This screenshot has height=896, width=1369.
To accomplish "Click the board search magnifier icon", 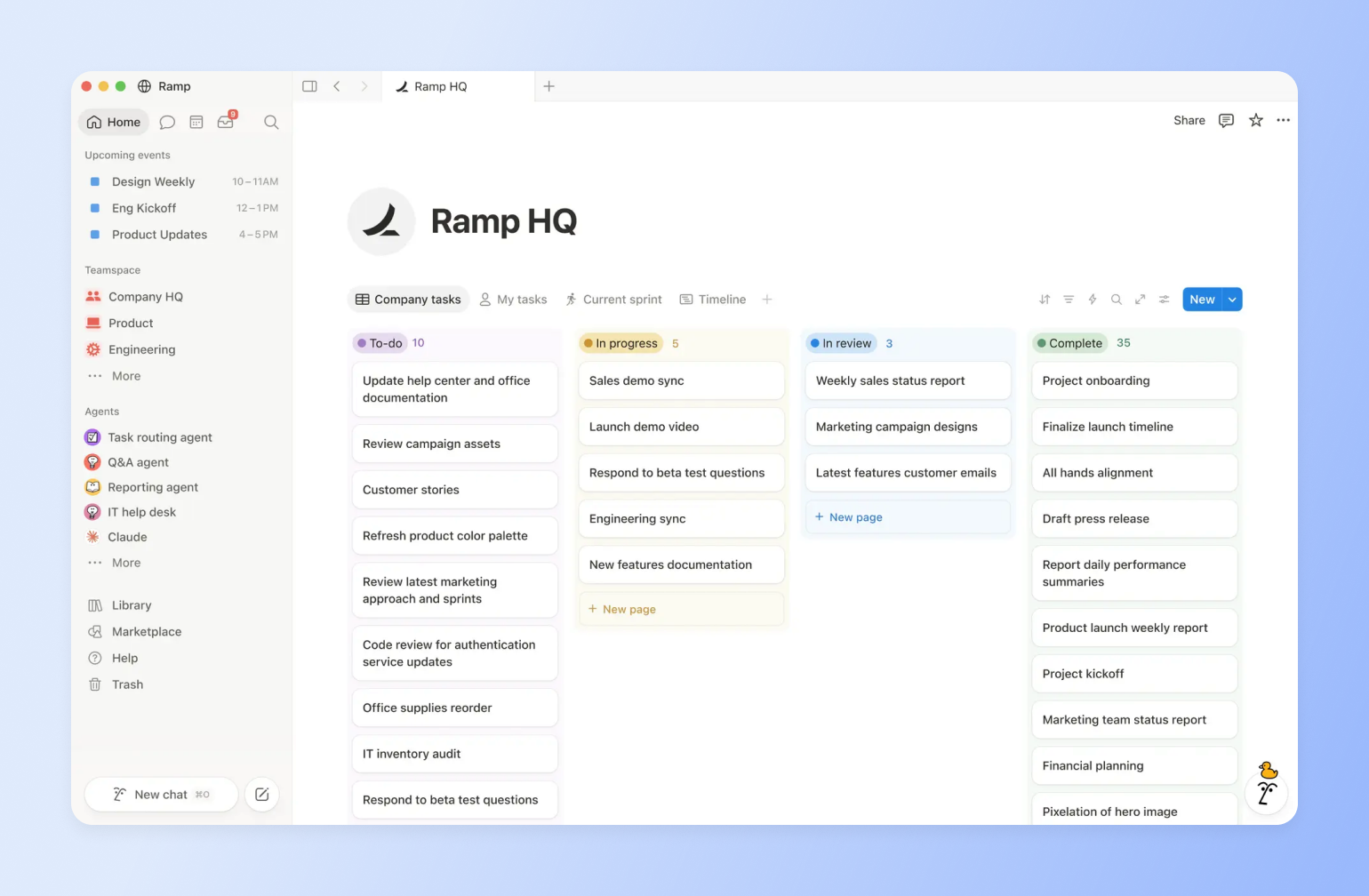I will (1117, 300).
